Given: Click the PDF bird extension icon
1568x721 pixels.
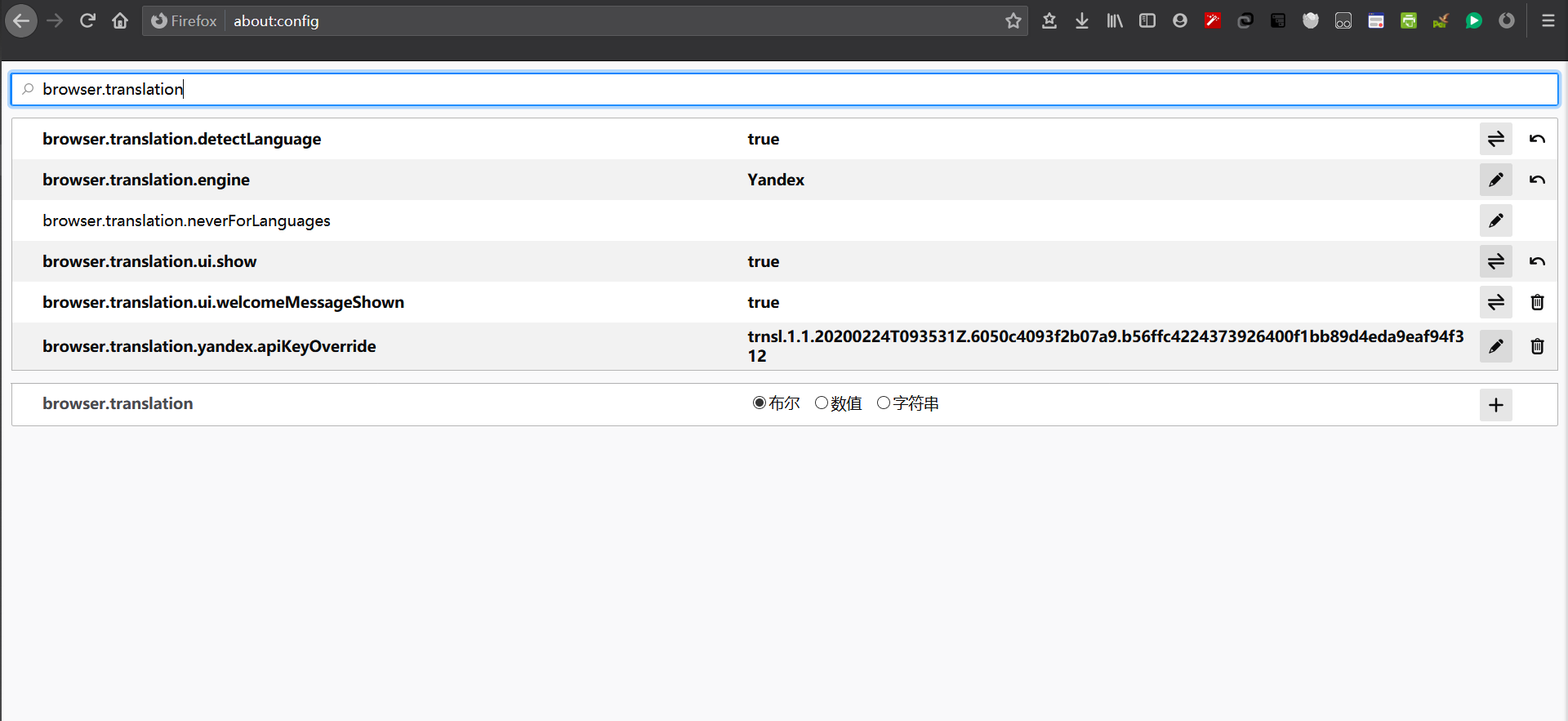Looking at the screenshot, I should click(1441, 20).
